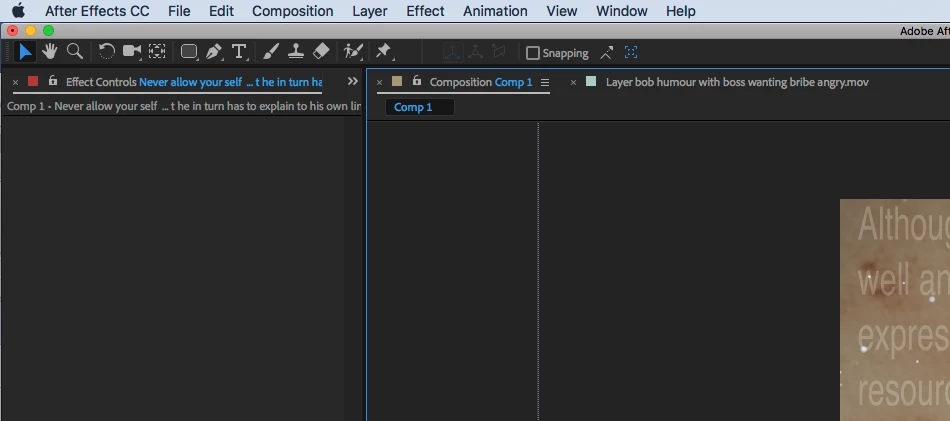The height and width of the screenshot is (421, 950).
Task: Click the composition viewer preview image
Action: click(x=895, y=310)
